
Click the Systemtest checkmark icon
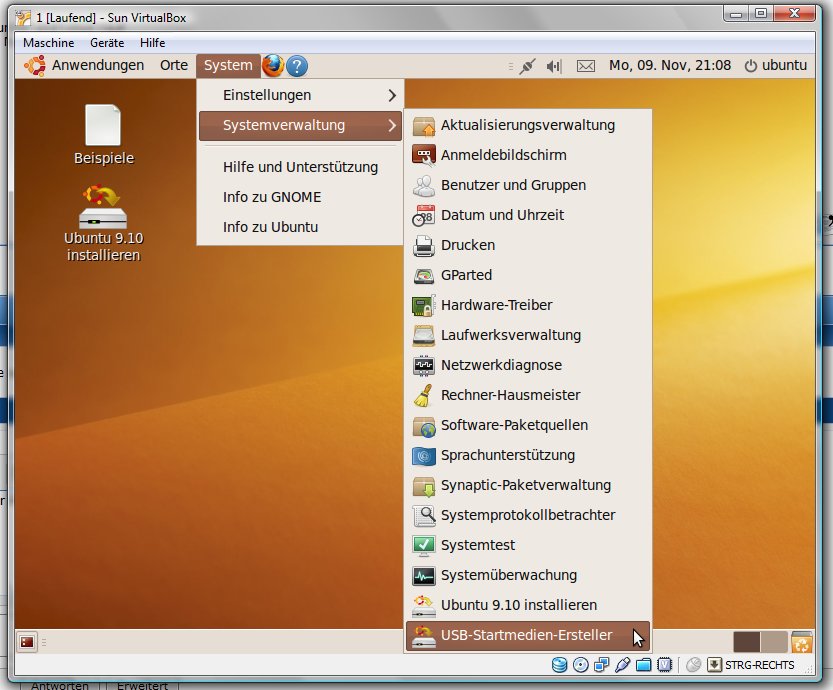click(423, 546)
